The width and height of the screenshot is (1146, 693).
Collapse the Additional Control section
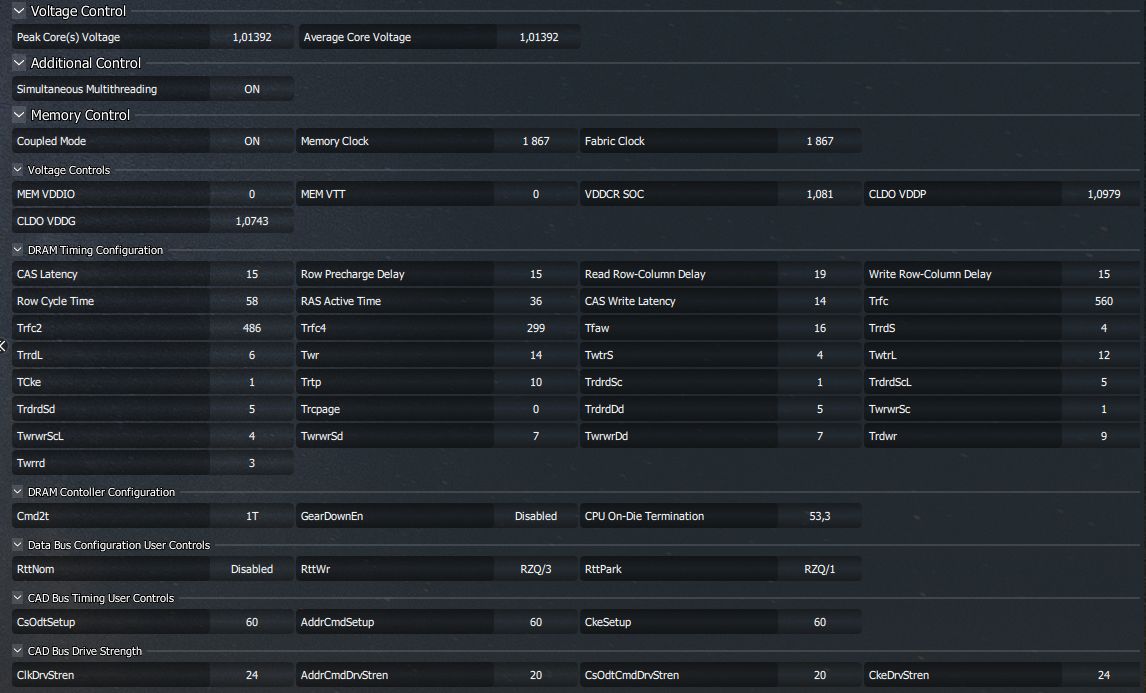click(19, 63)
